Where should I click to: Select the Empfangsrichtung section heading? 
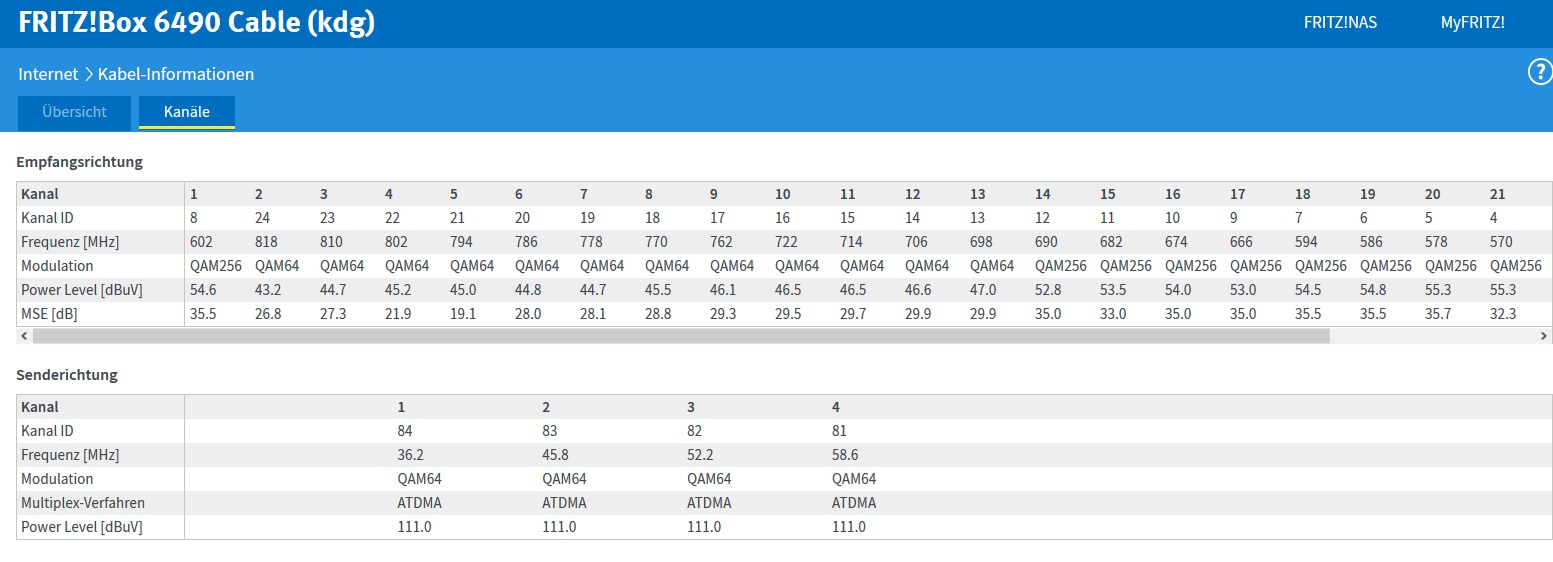click(x=80, y=161)
